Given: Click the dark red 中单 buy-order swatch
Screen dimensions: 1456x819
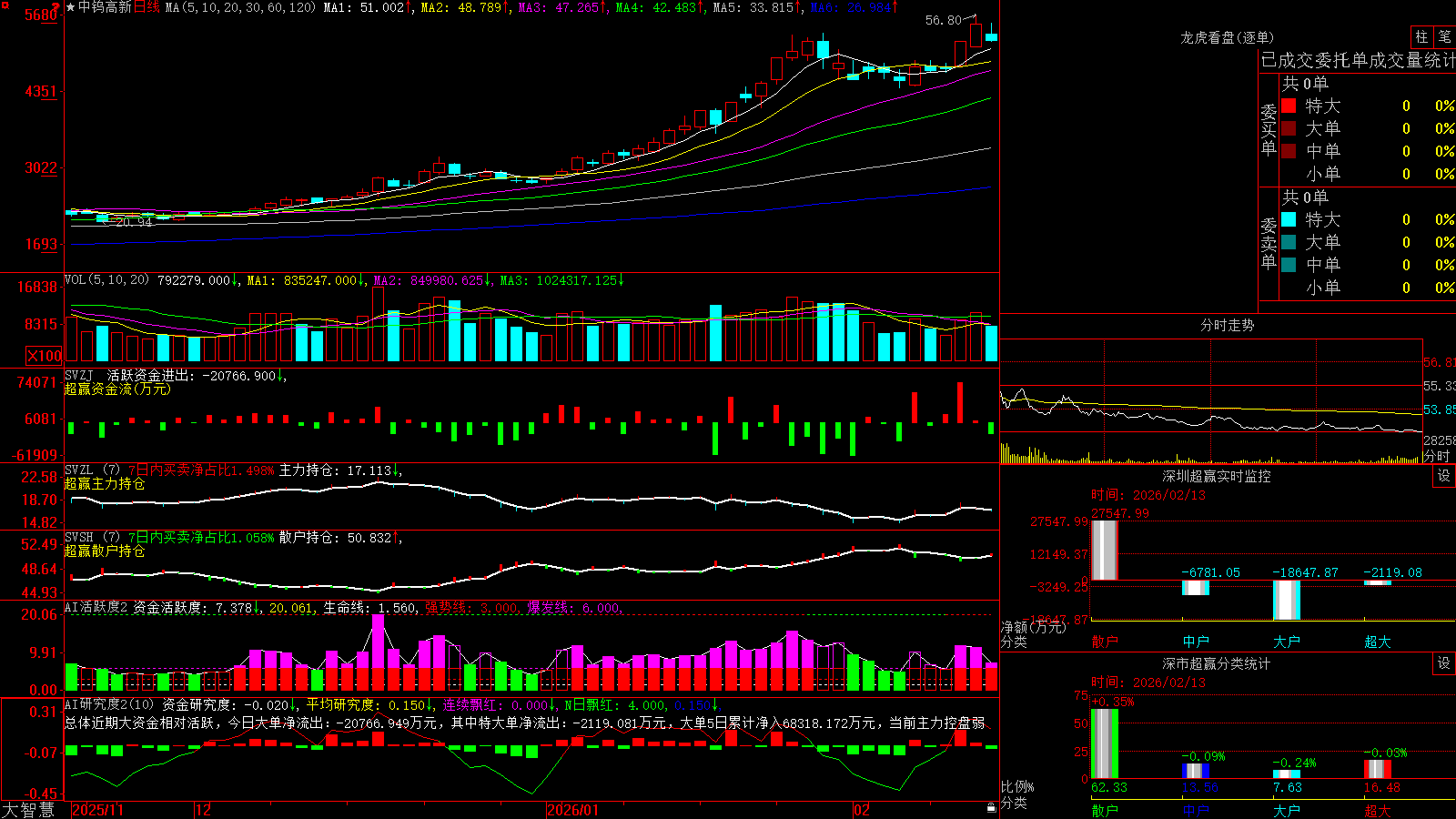Looking at the screenshot, I should coord(1289,151).
